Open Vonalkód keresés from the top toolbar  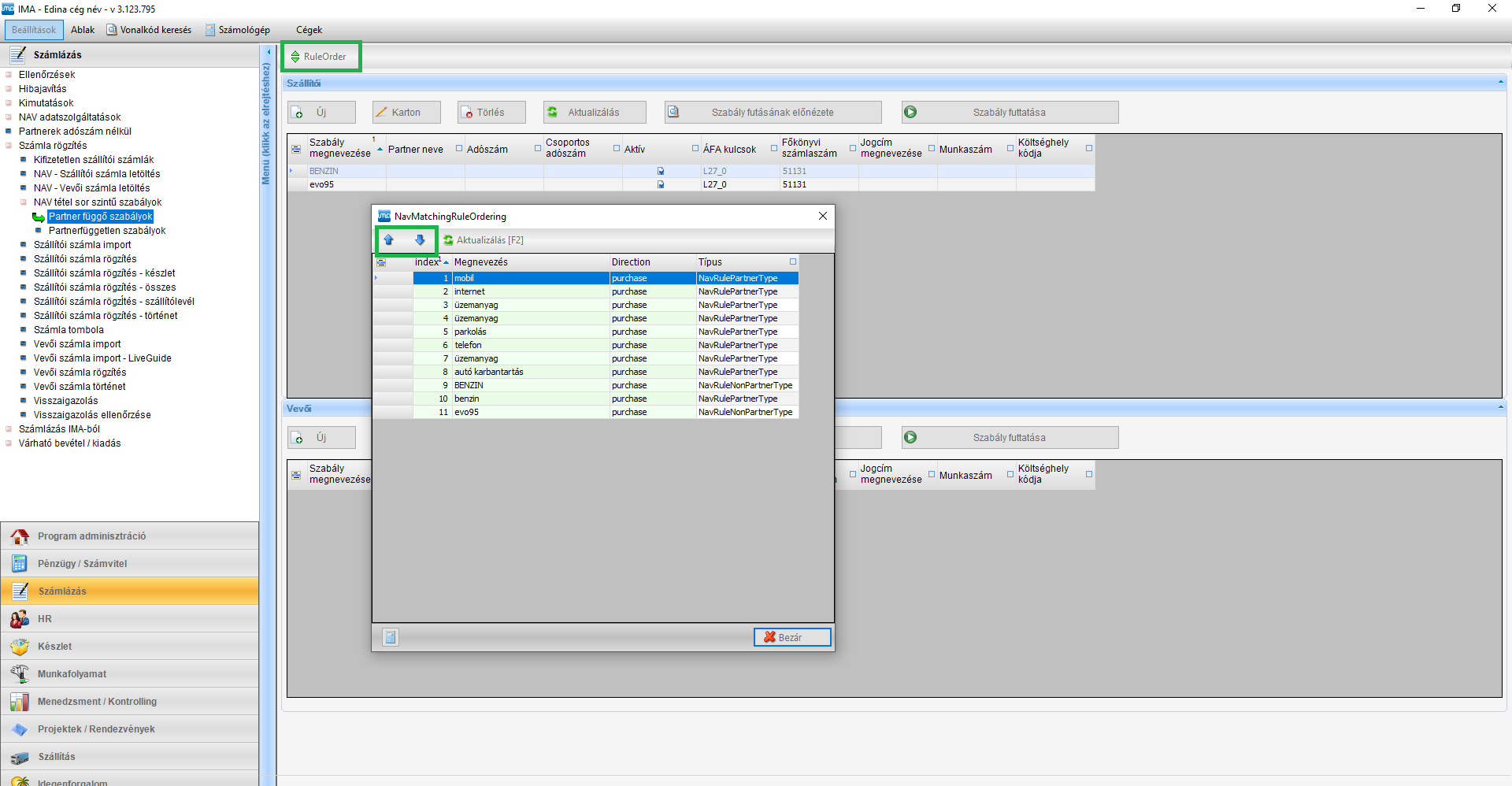coord(150,30)
